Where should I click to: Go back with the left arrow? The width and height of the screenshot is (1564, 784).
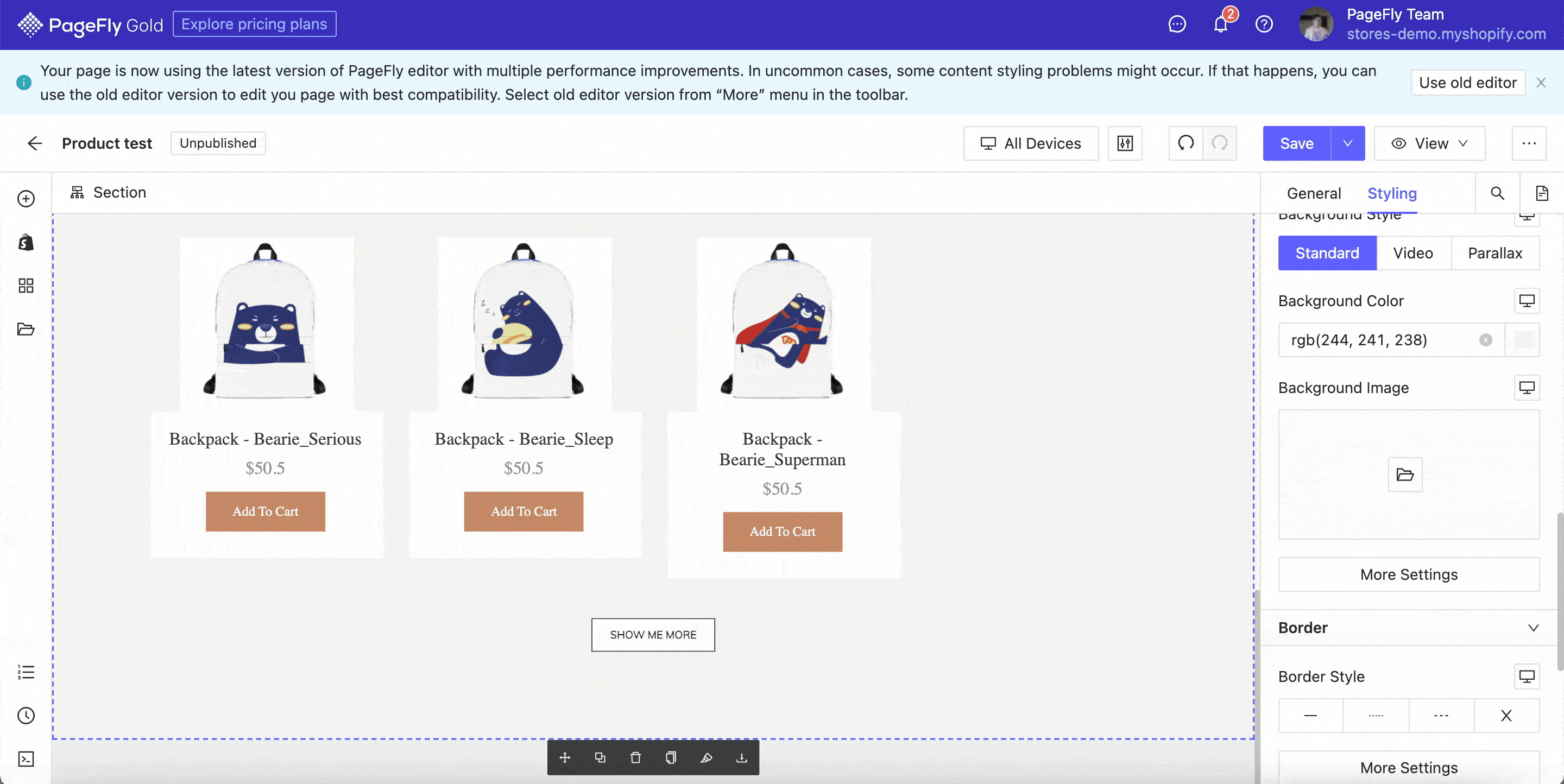35,143
